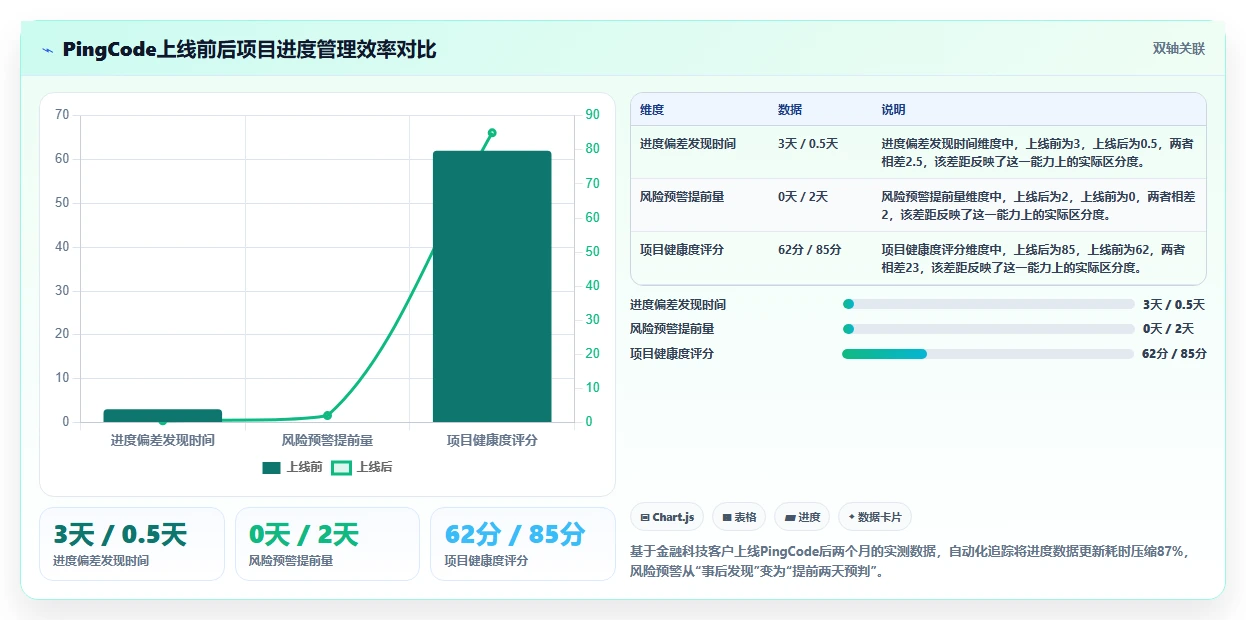Click the Chart.js tag
1246x620 pixels.
[667, 517]
